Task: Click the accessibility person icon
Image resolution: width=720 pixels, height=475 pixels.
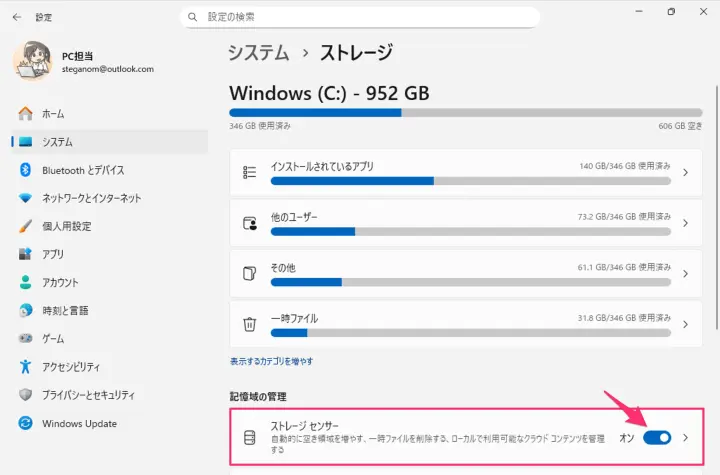Action: tap(26, 367)
